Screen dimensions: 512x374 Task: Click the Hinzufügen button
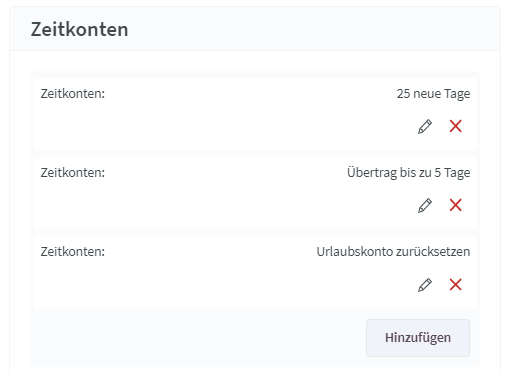[418, 338]
